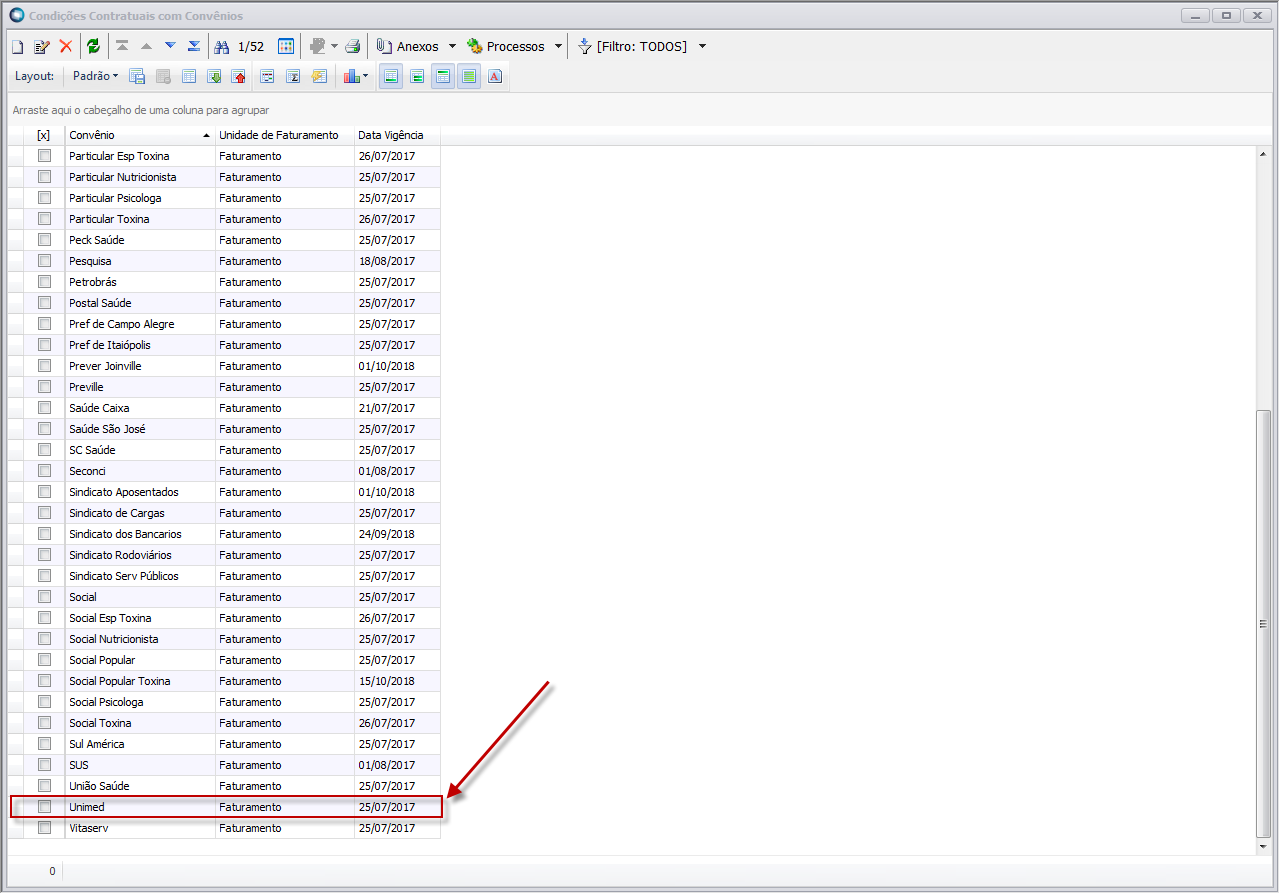This screenshot has width=1280, height=894.
Task: Jump to the last record
Action: pyautogui.click(x=194, y=46)
